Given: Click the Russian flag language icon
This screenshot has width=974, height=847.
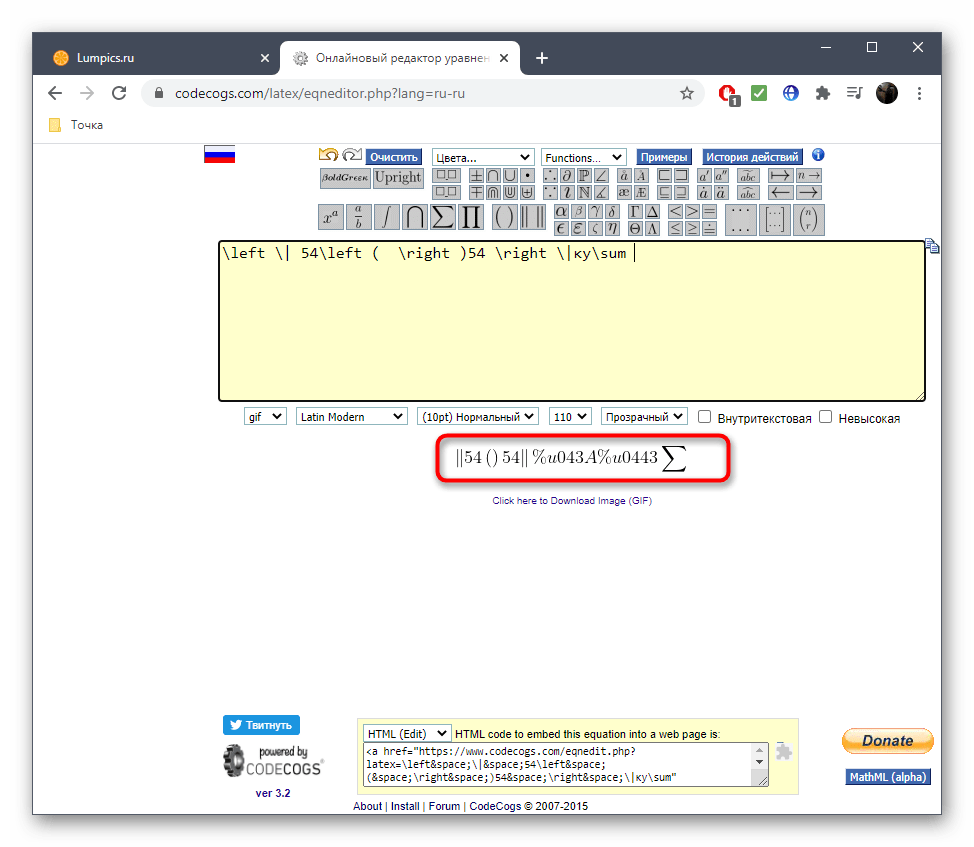Looking at the screenshot, I should [x=219, y=154].
